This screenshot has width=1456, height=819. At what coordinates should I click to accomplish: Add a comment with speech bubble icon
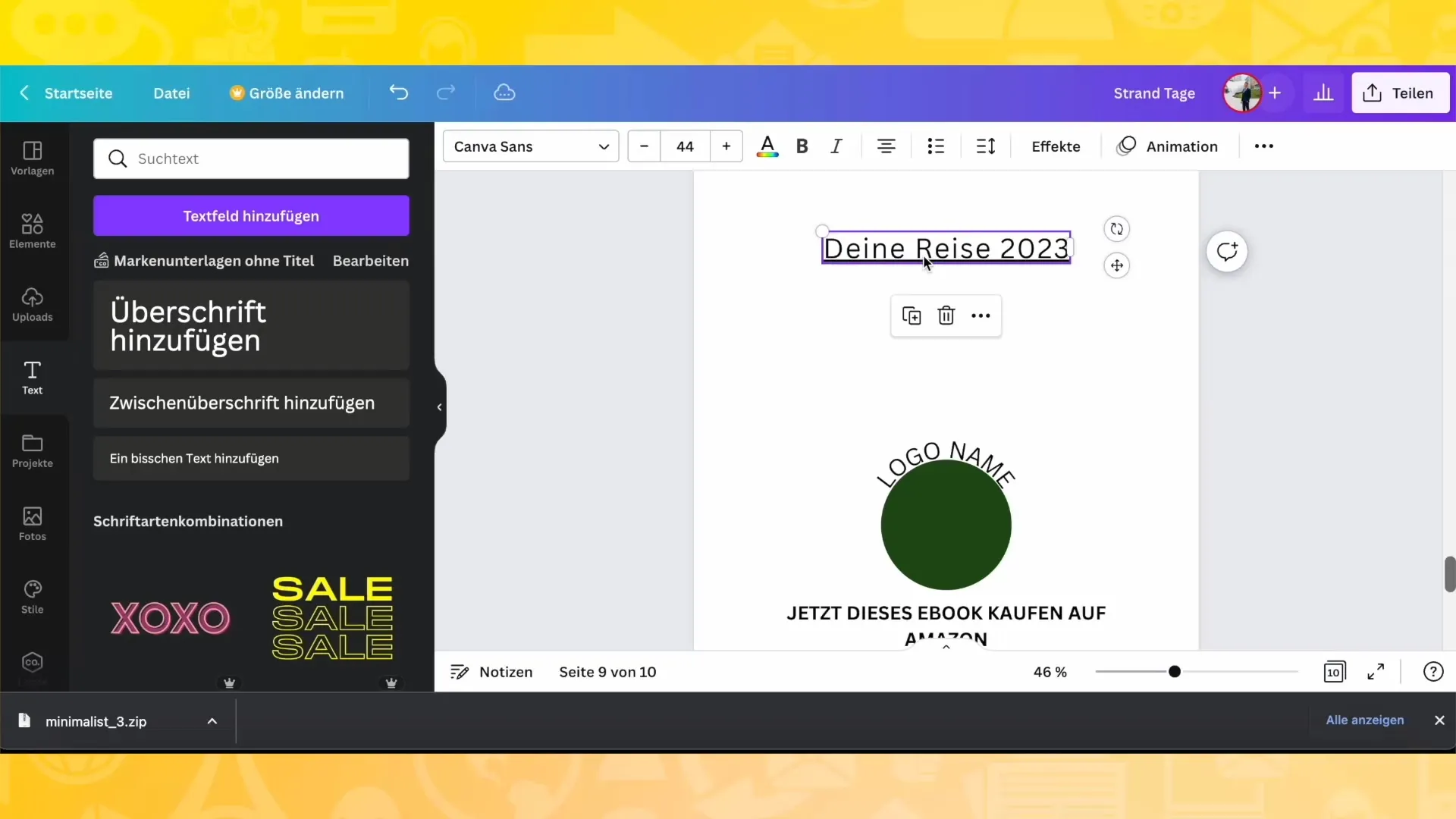[x=1226, y=251]
